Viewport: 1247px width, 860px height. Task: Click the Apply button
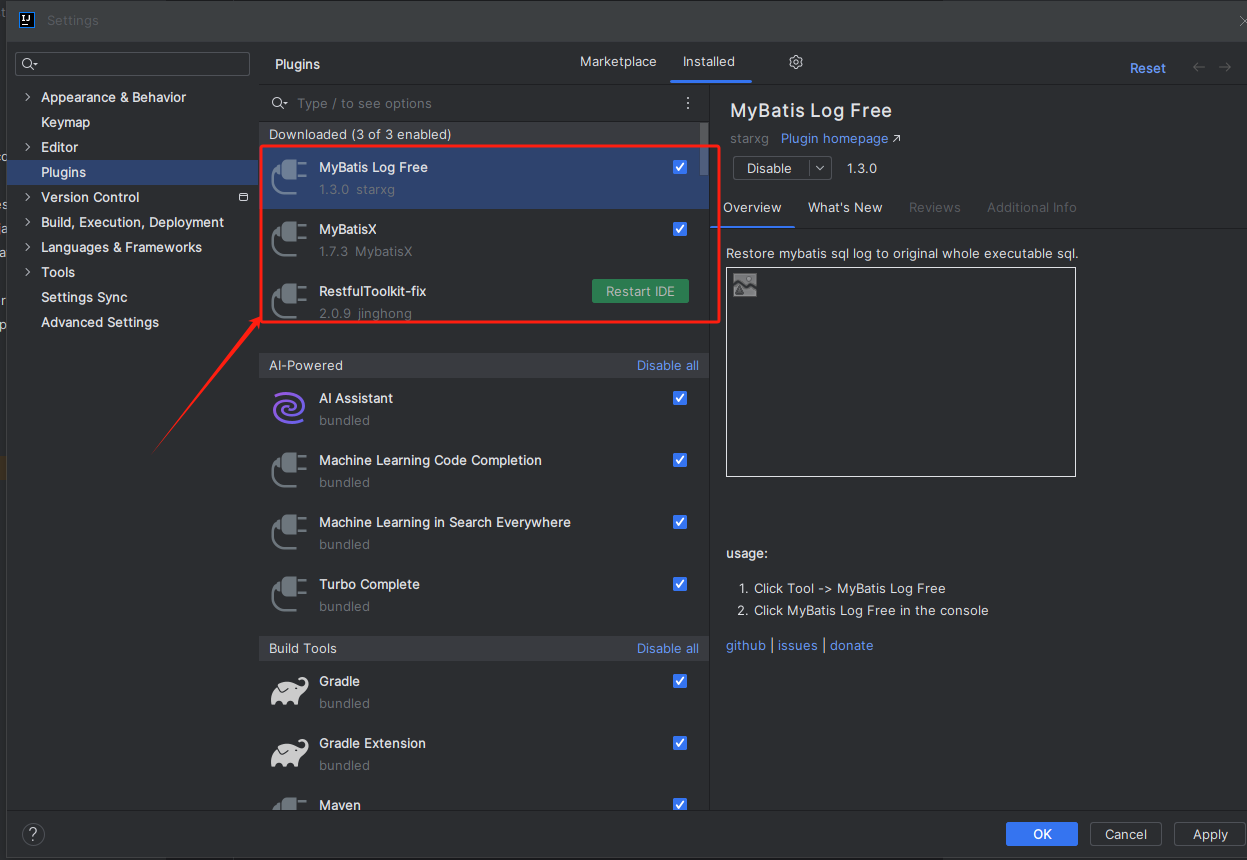[x=1210, y=834]
